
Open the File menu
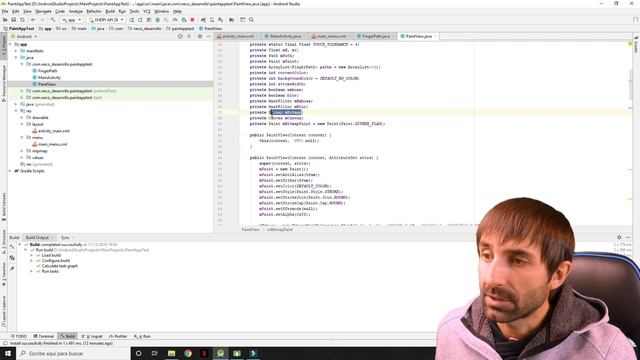(5, 11)
